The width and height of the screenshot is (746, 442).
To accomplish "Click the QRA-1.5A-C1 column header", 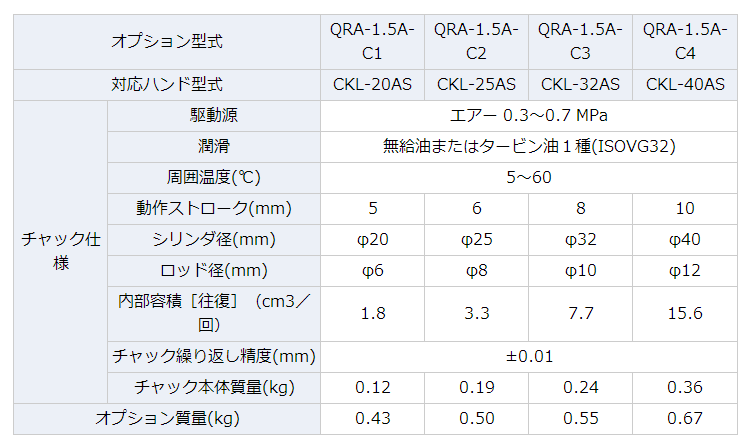I will pyautogui.click(x=372, y=41).
